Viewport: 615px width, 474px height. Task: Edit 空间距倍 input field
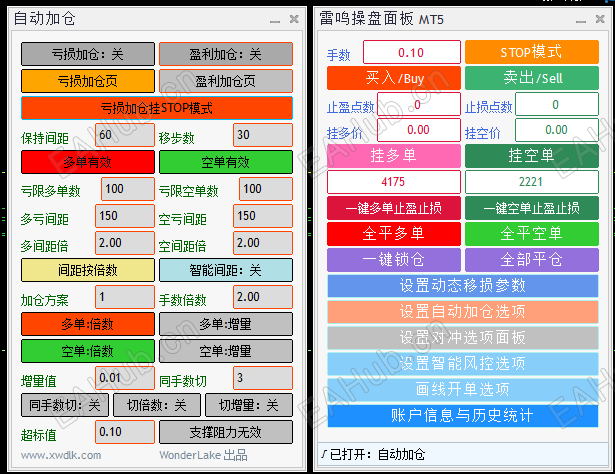point(263,243)
